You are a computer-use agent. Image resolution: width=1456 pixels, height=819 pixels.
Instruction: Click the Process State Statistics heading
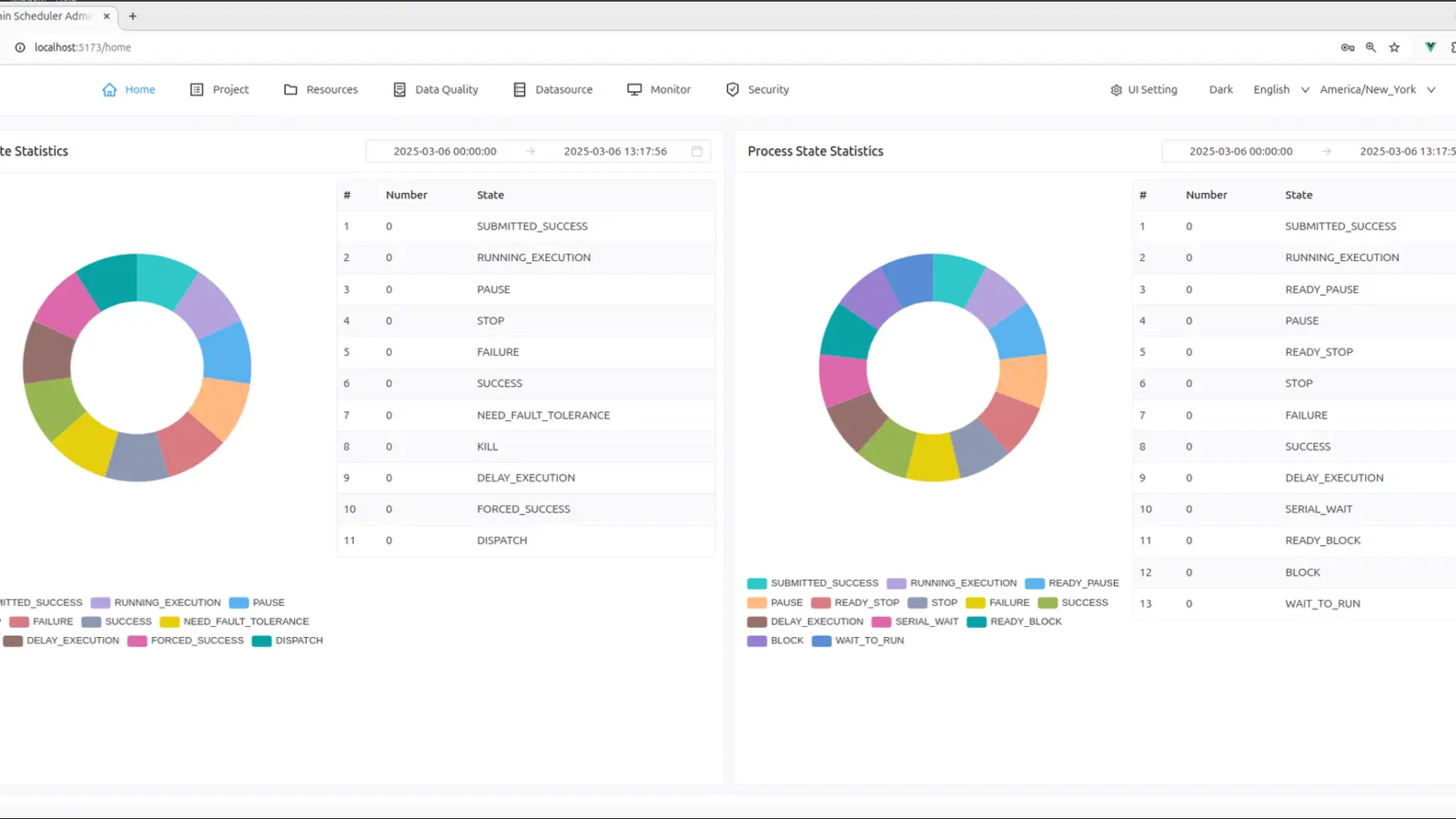tap(815, 151)
